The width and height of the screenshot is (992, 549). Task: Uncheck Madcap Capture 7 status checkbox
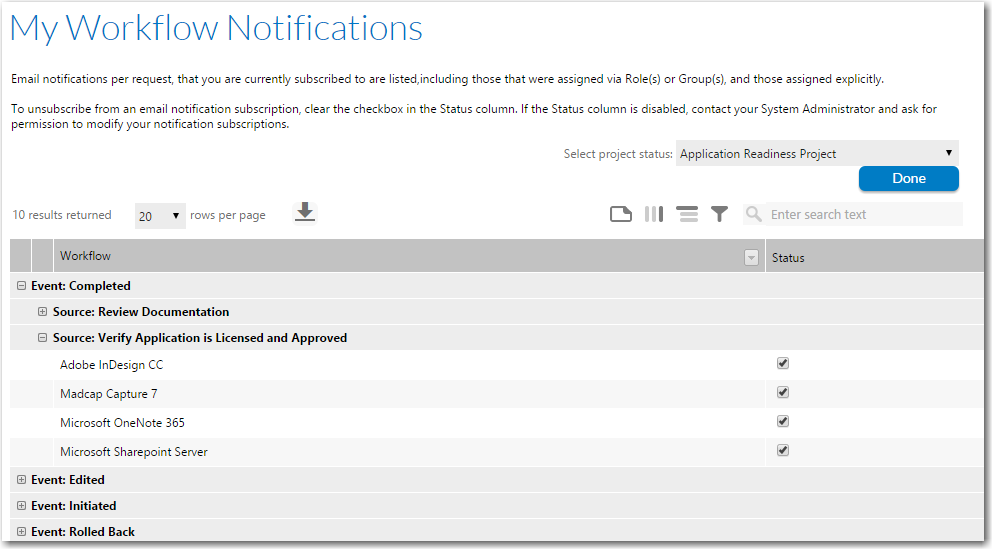783,393
